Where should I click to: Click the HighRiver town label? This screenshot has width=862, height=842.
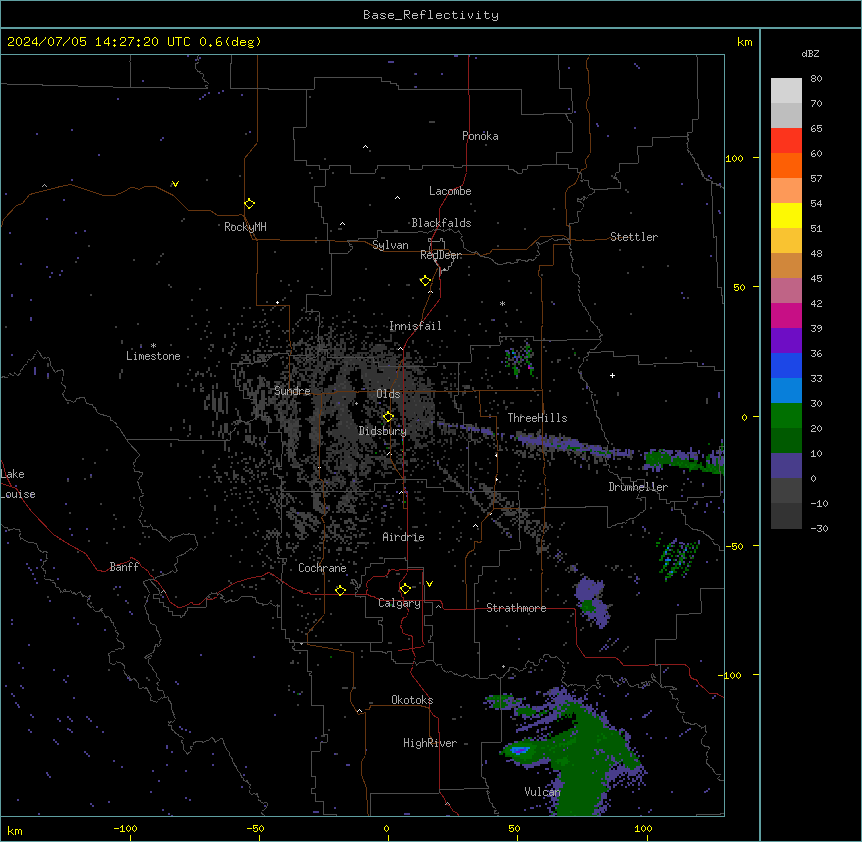point(430,743)
